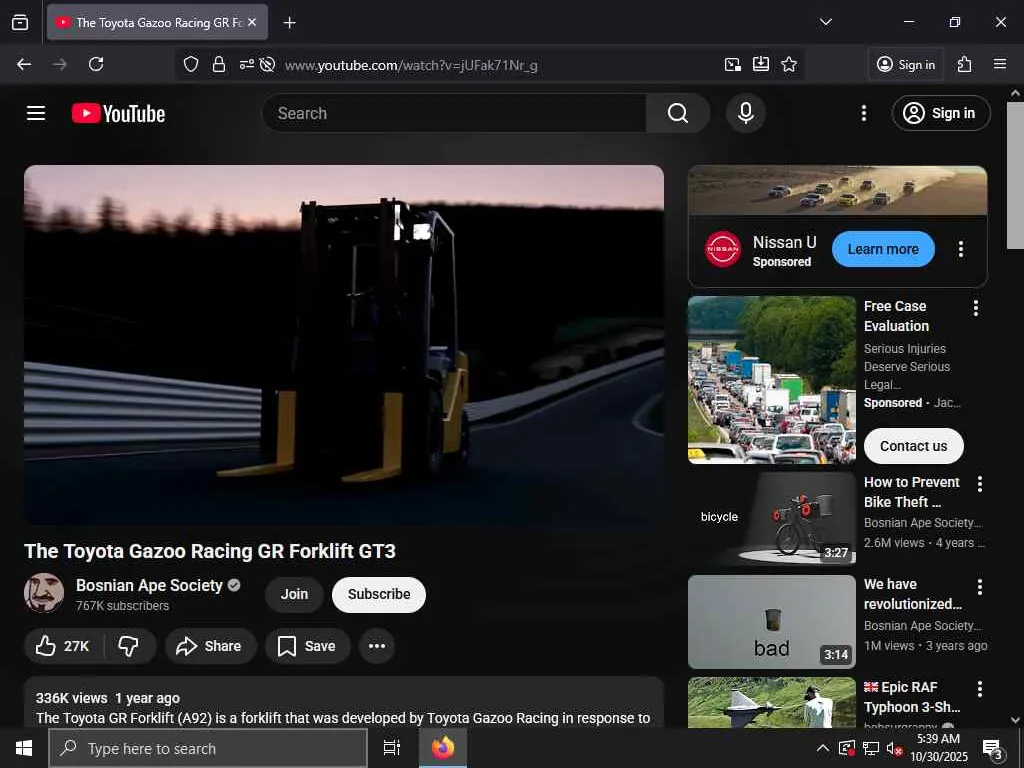This screenshot has height=768, width=1024.
Task: View site security padlock info
Action: coord(219,64)
